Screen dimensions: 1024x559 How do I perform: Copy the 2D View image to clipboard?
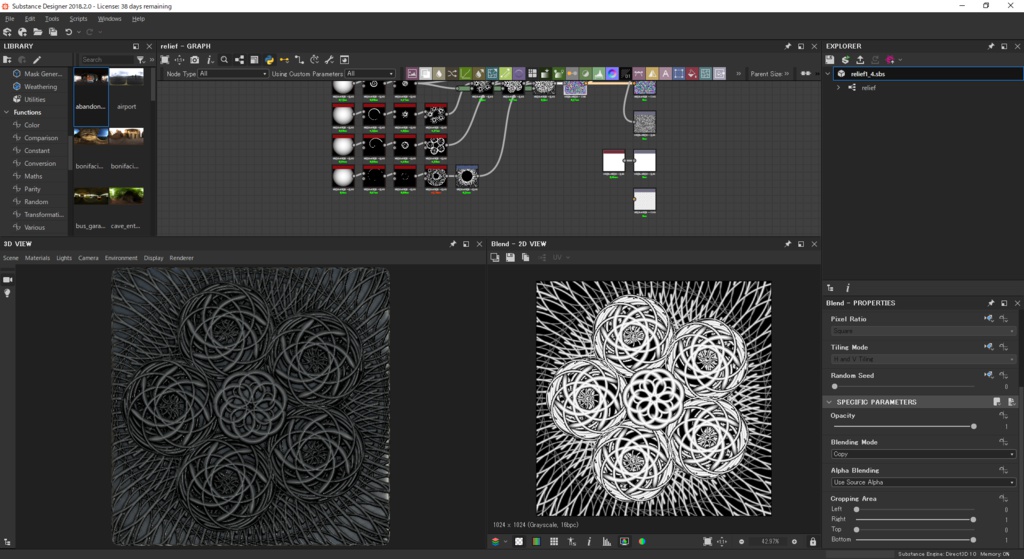click(526, 258)
